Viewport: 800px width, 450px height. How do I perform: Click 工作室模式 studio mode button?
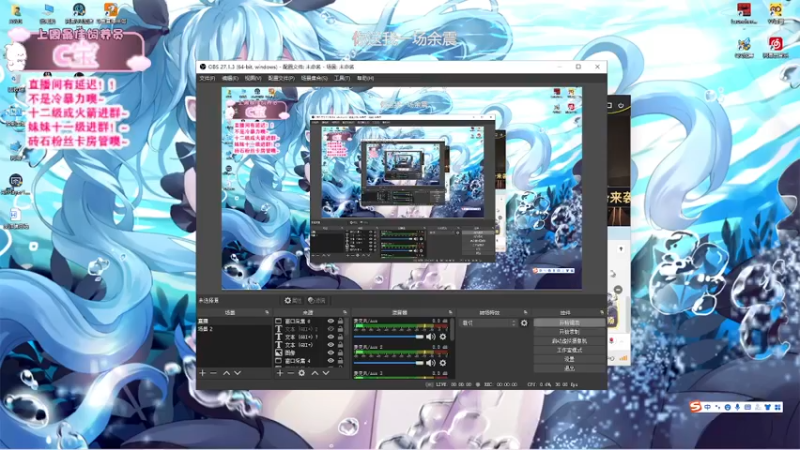569,350
